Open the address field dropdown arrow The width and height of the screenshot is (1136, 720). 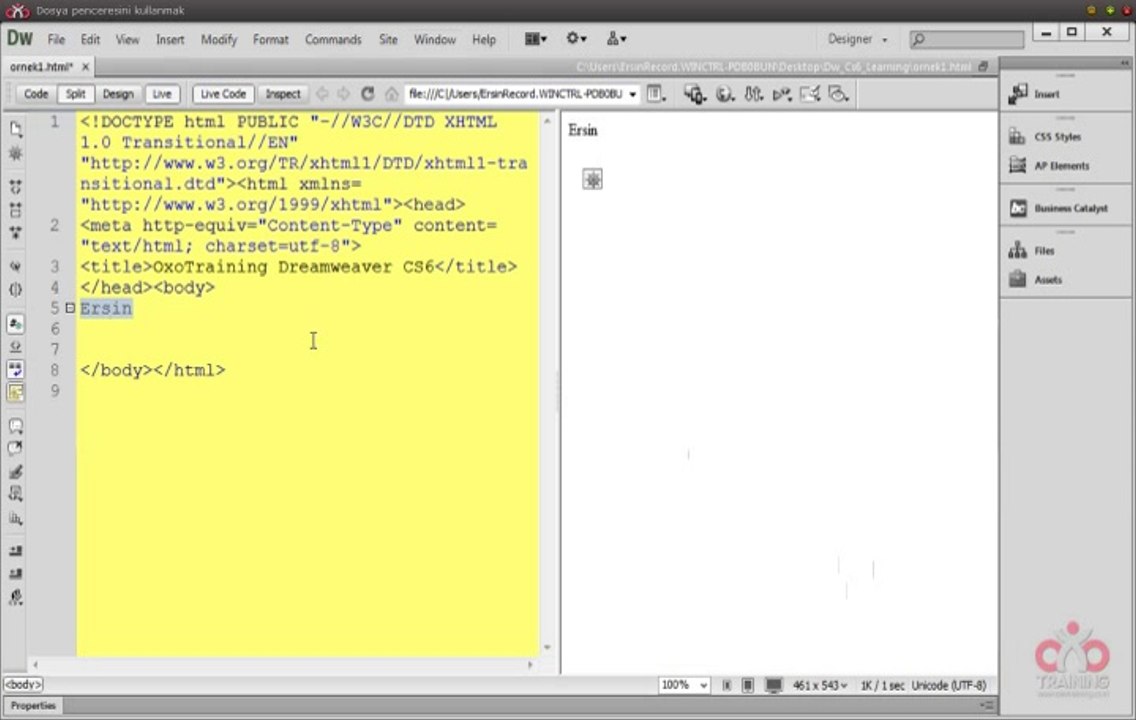[x=632, y=95]
